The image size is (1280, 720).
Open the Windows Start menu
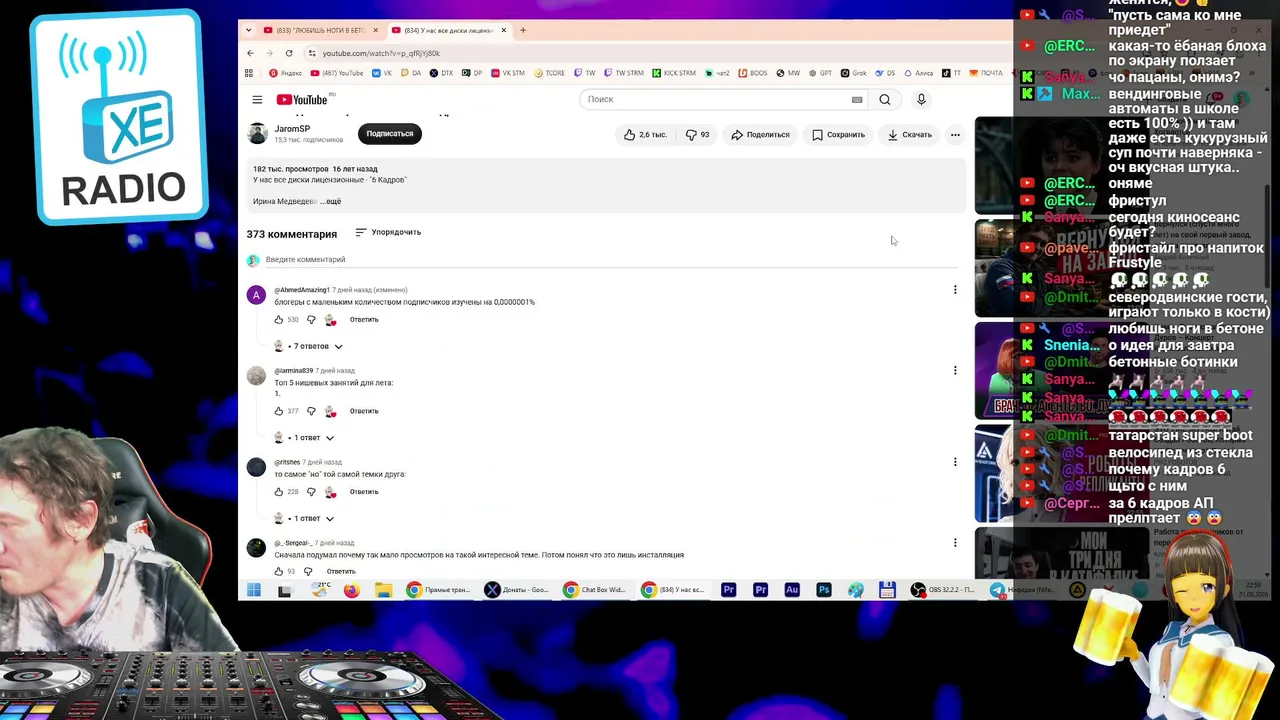[x=254, y=590]
